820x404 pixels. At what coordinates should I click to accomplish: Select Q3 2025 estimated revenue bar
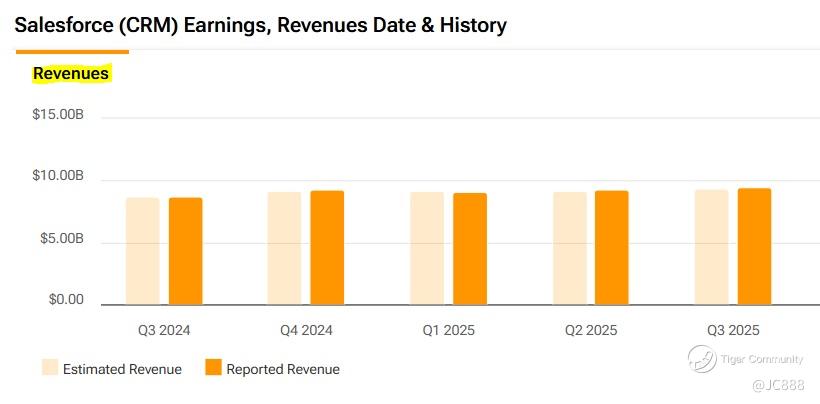tap(711, 247)
